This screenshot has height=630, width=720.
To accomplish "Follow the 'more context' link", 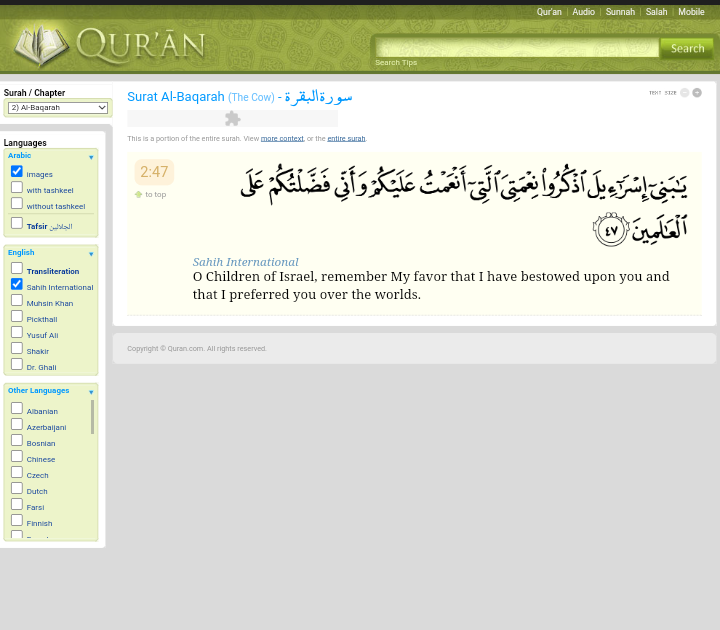I will tap(282, 139).
